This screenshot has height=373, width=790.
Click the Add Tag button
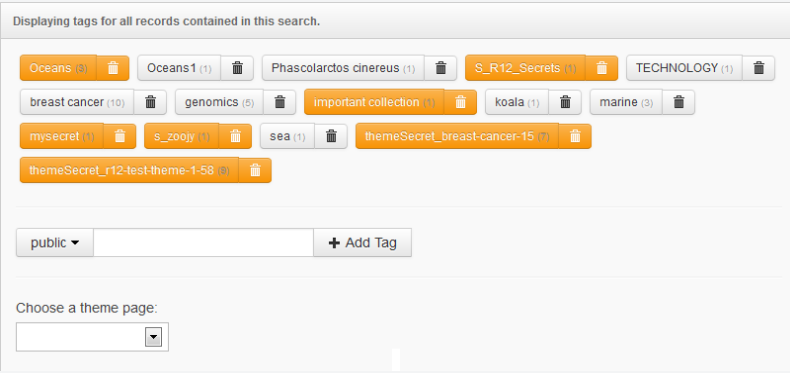[x=363, y=242]
